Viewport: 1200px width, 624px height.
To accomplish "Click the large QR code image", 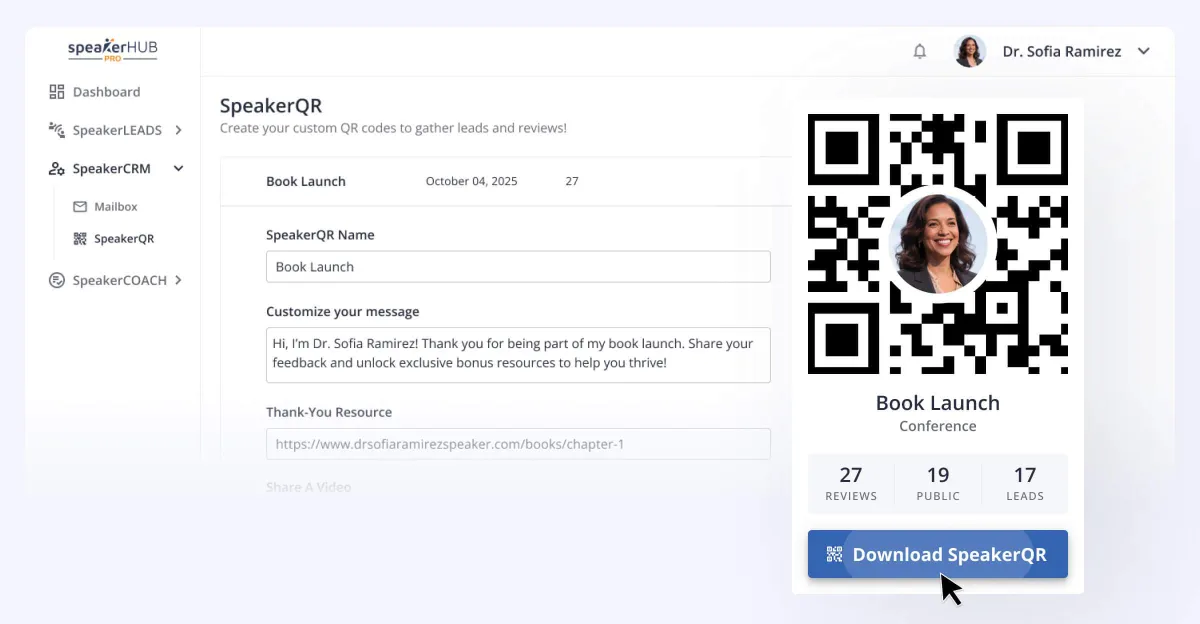I will pos(938,244).
